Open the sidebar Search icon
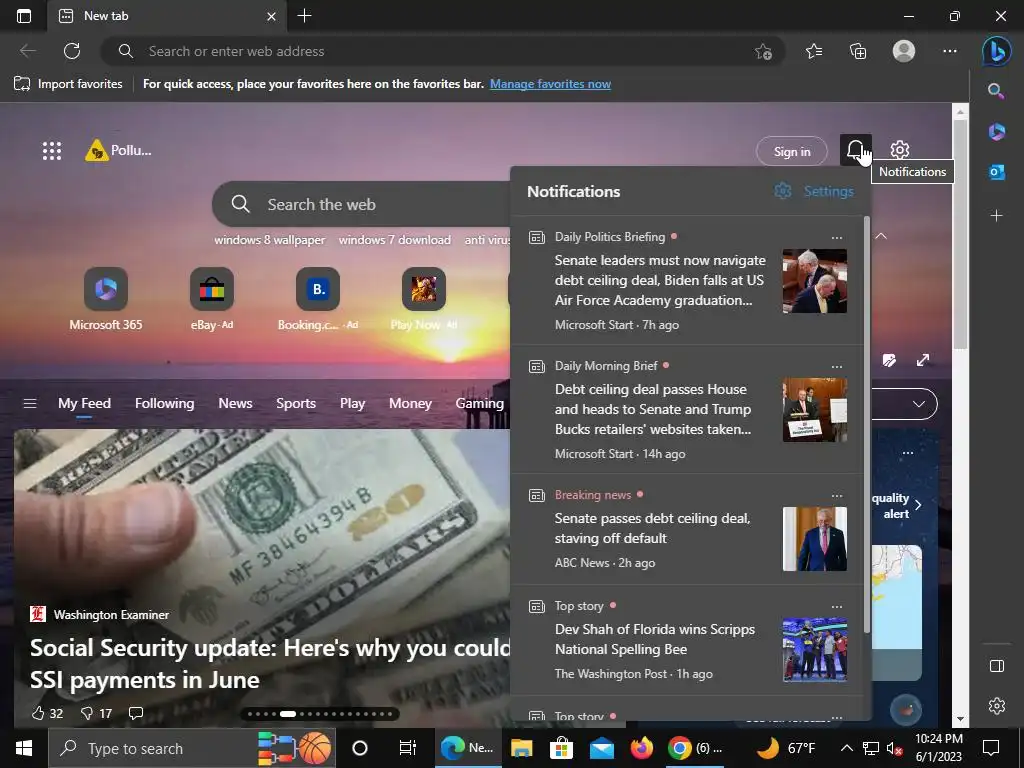The width and height of the screenshot is (1024, 768). click(996, 91)
